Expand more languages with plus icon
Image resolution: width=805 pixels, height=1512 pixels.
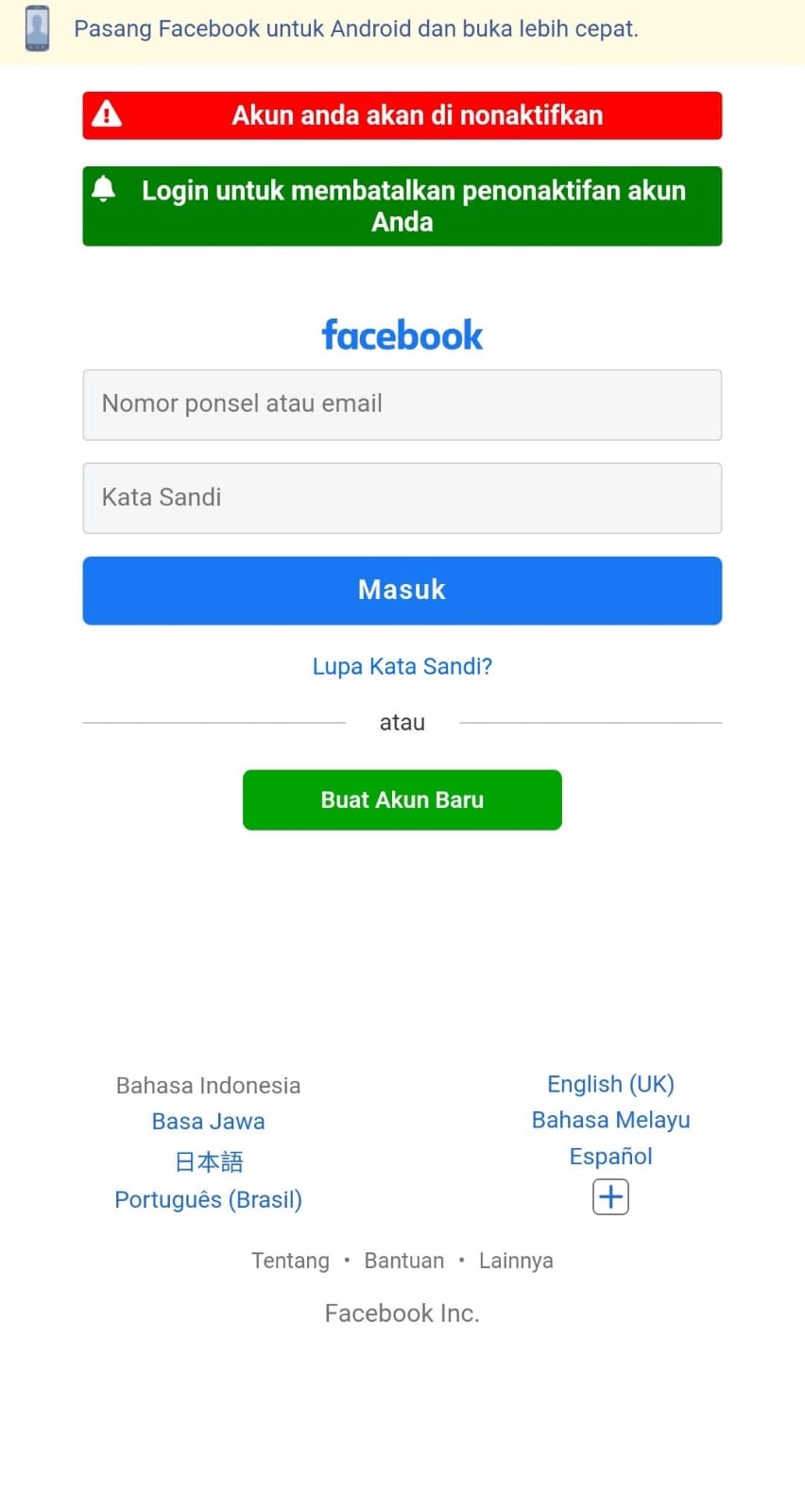610,1197
